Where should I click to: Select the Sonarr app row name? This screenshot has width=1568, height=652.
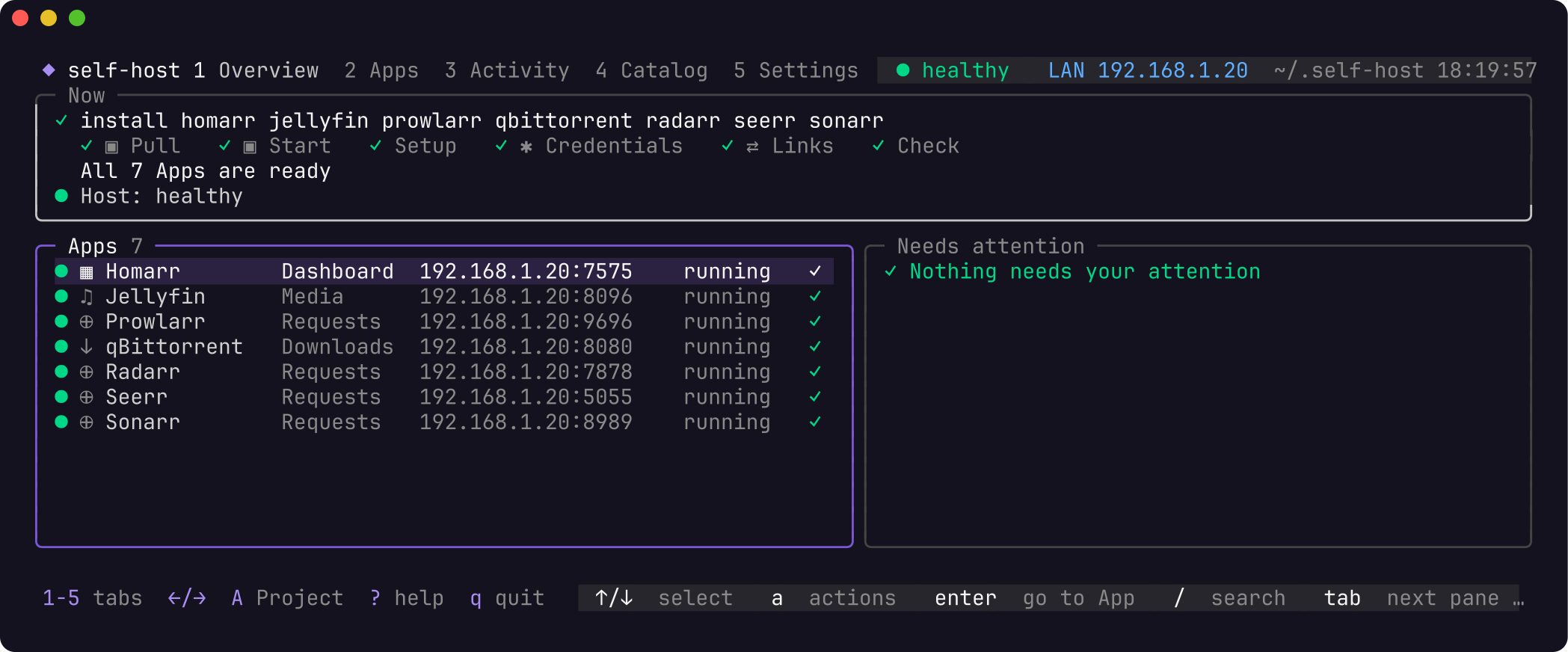pos(143,422)
